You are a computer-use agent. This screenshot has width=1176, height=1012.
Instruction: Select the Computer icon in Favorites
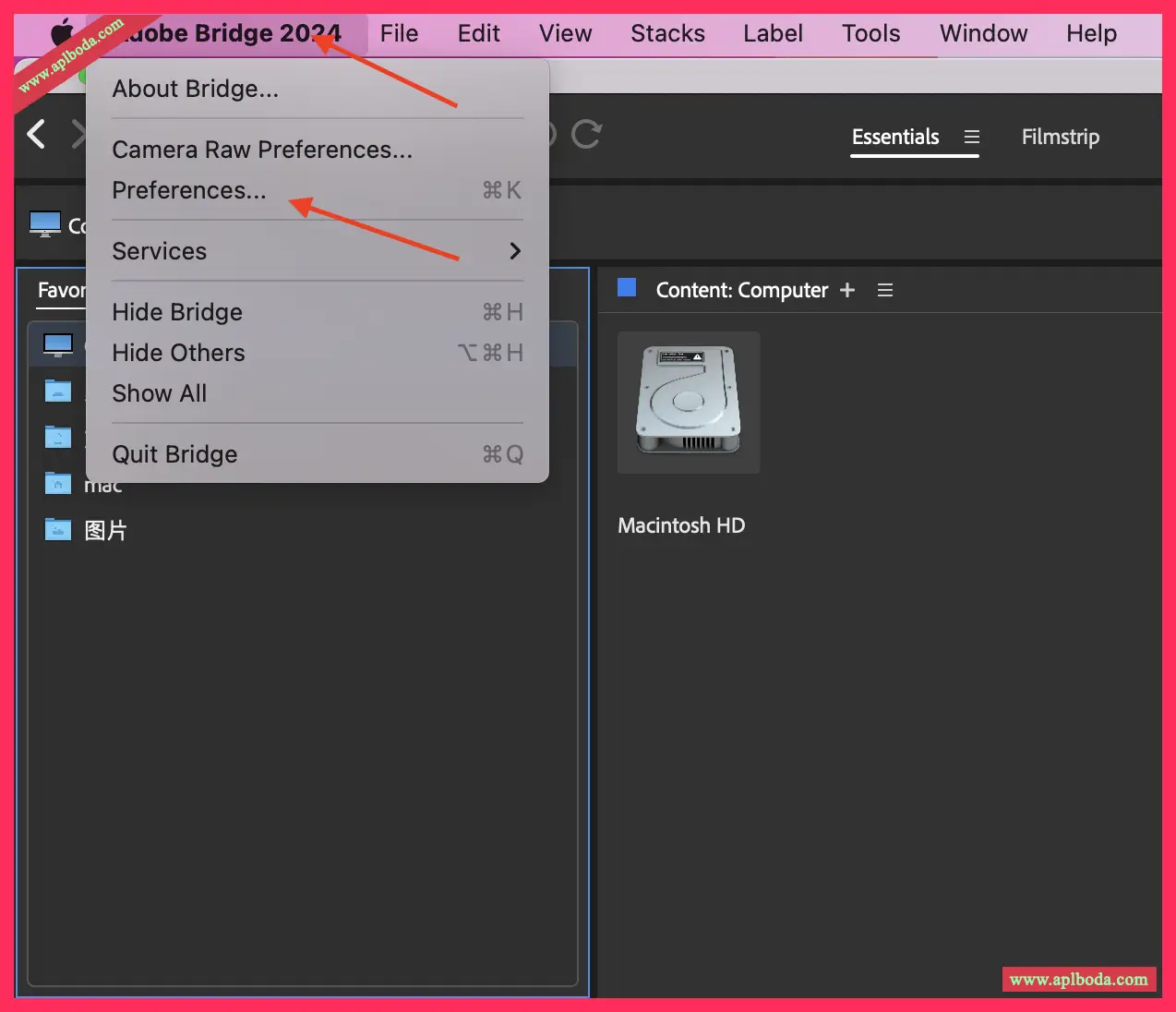57,343
